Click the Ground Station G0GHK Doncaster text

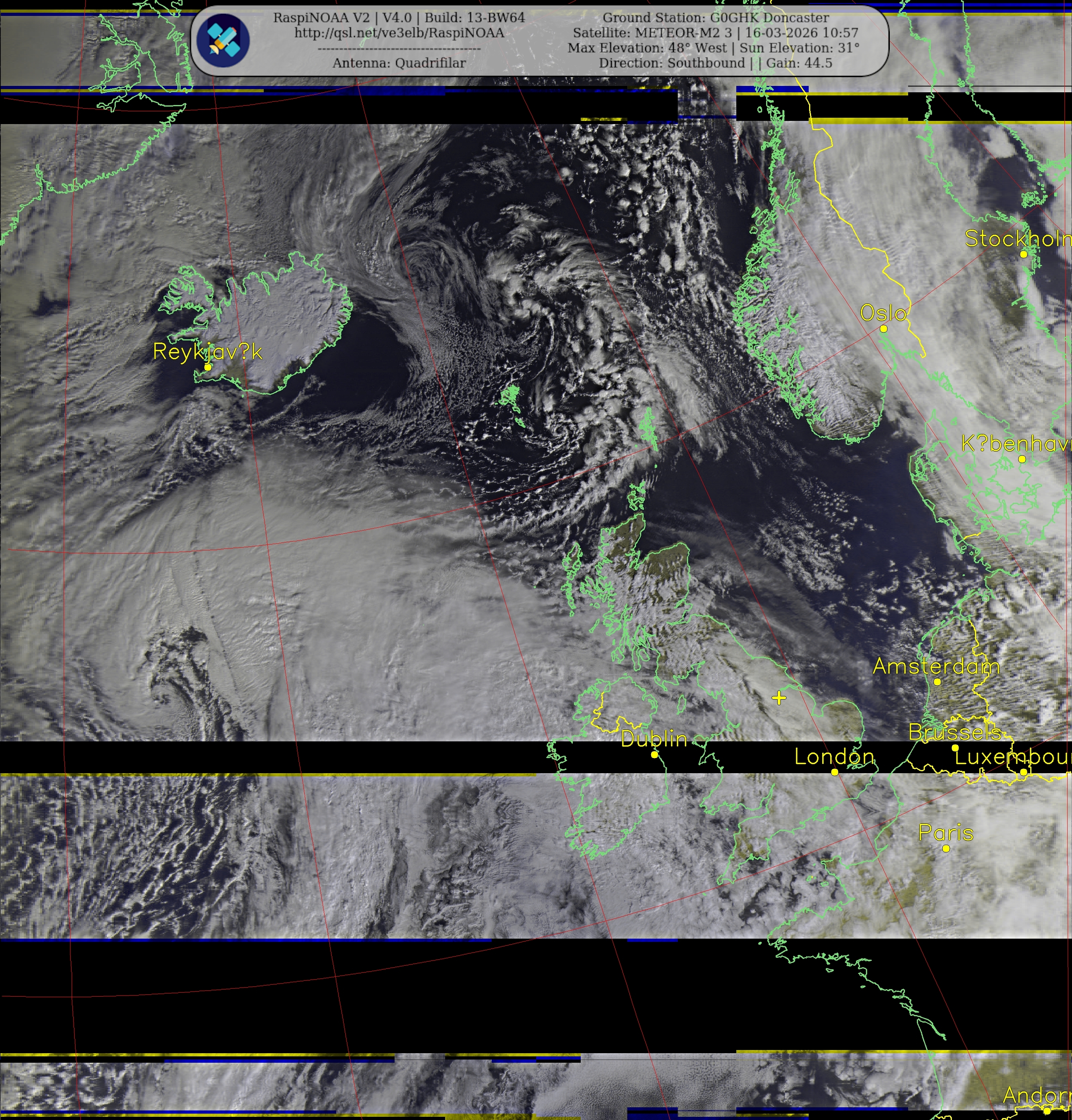(716, 18)
